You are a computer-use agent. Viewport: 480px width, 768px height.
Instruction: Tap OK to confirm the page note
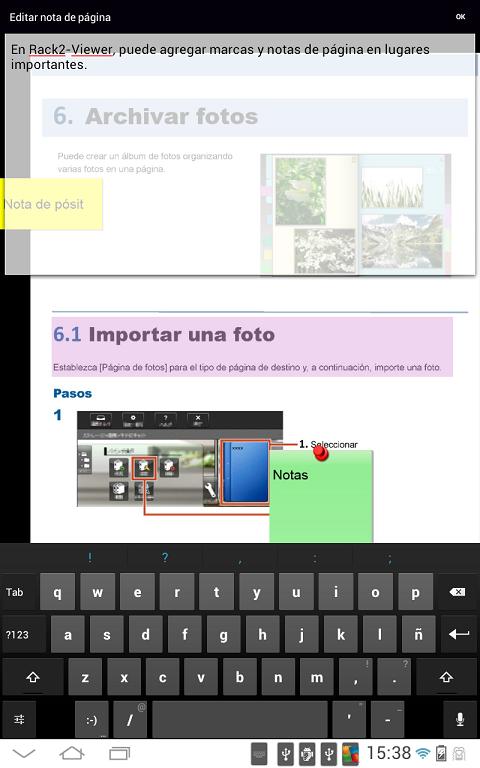tap(460, 17)
